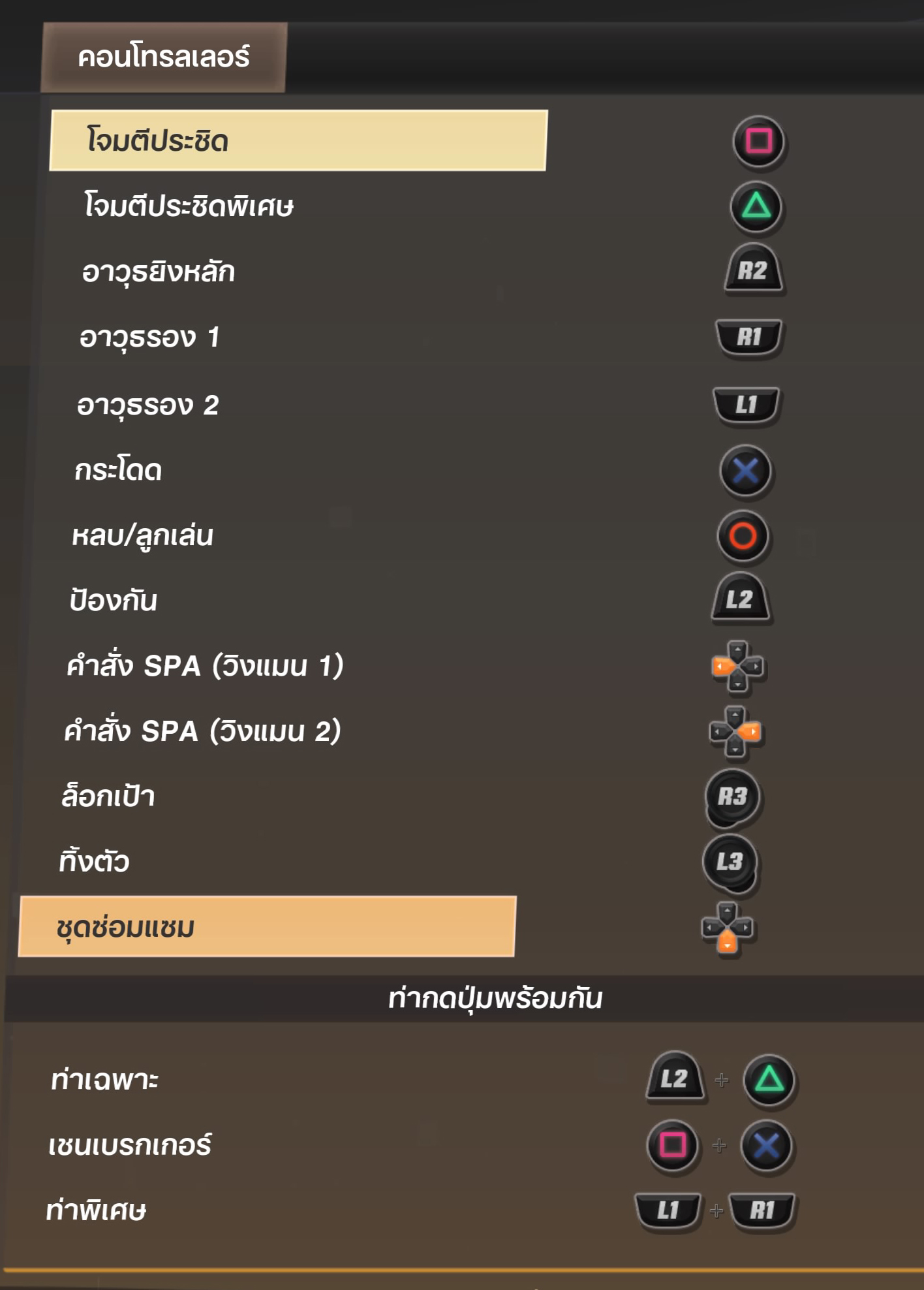Click the R3 icon beside ล็อกเป้า
The width and height of the screenshot is (924, 1290).
(733, 796)
